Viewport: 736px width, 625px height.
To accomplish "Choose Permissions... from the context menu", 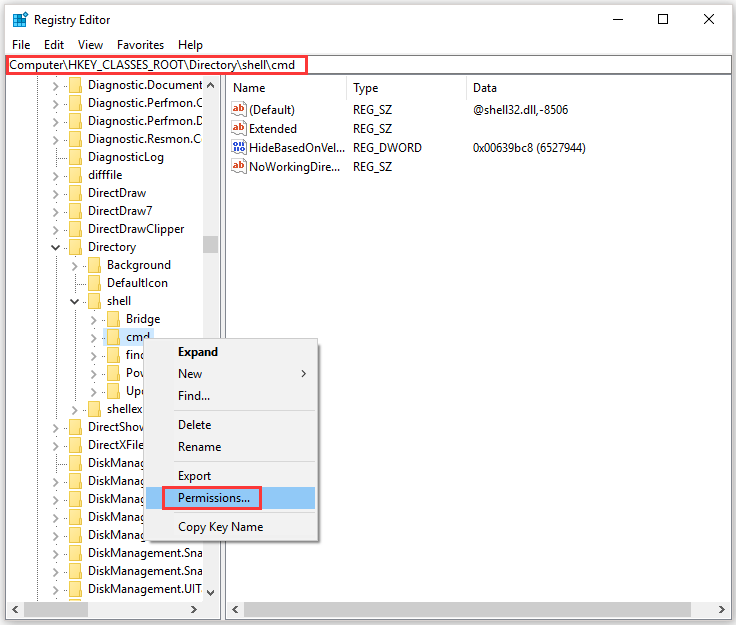I will point(230,498).
